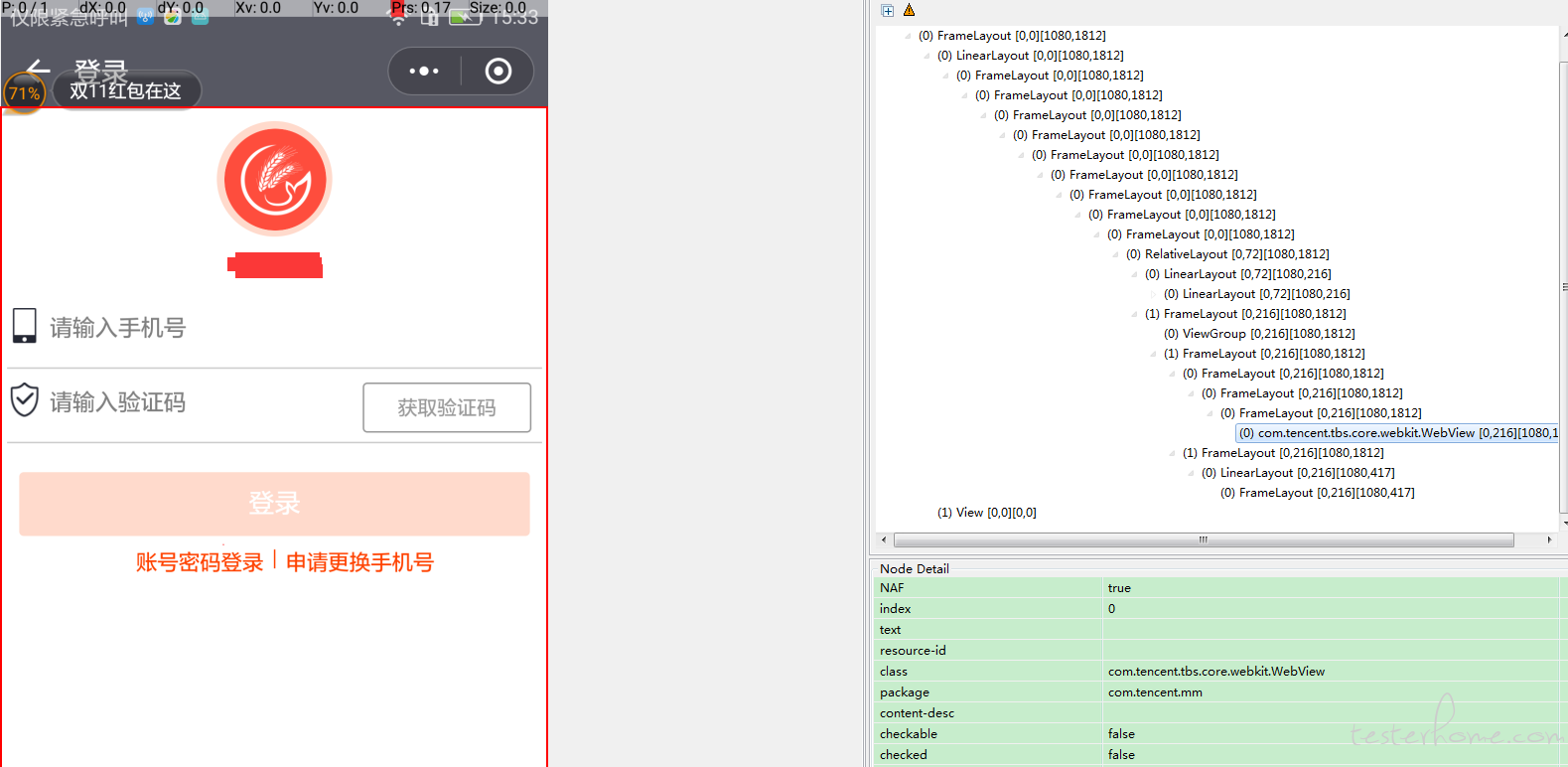
Task: Tap the phone icon beside the number field
Action: point(25,326)
